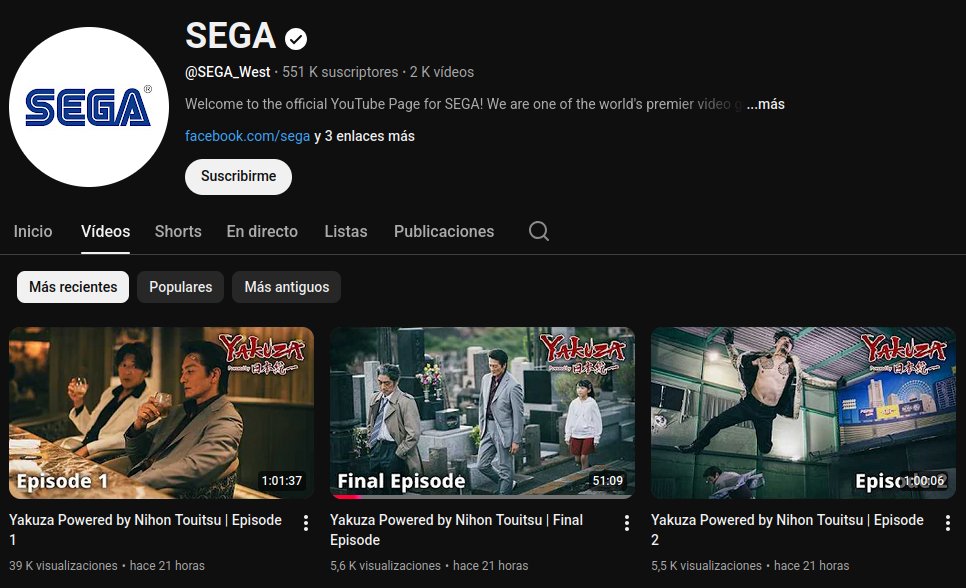Click '5,5 K visualizaciones' under Episode 2

[707, 565]
